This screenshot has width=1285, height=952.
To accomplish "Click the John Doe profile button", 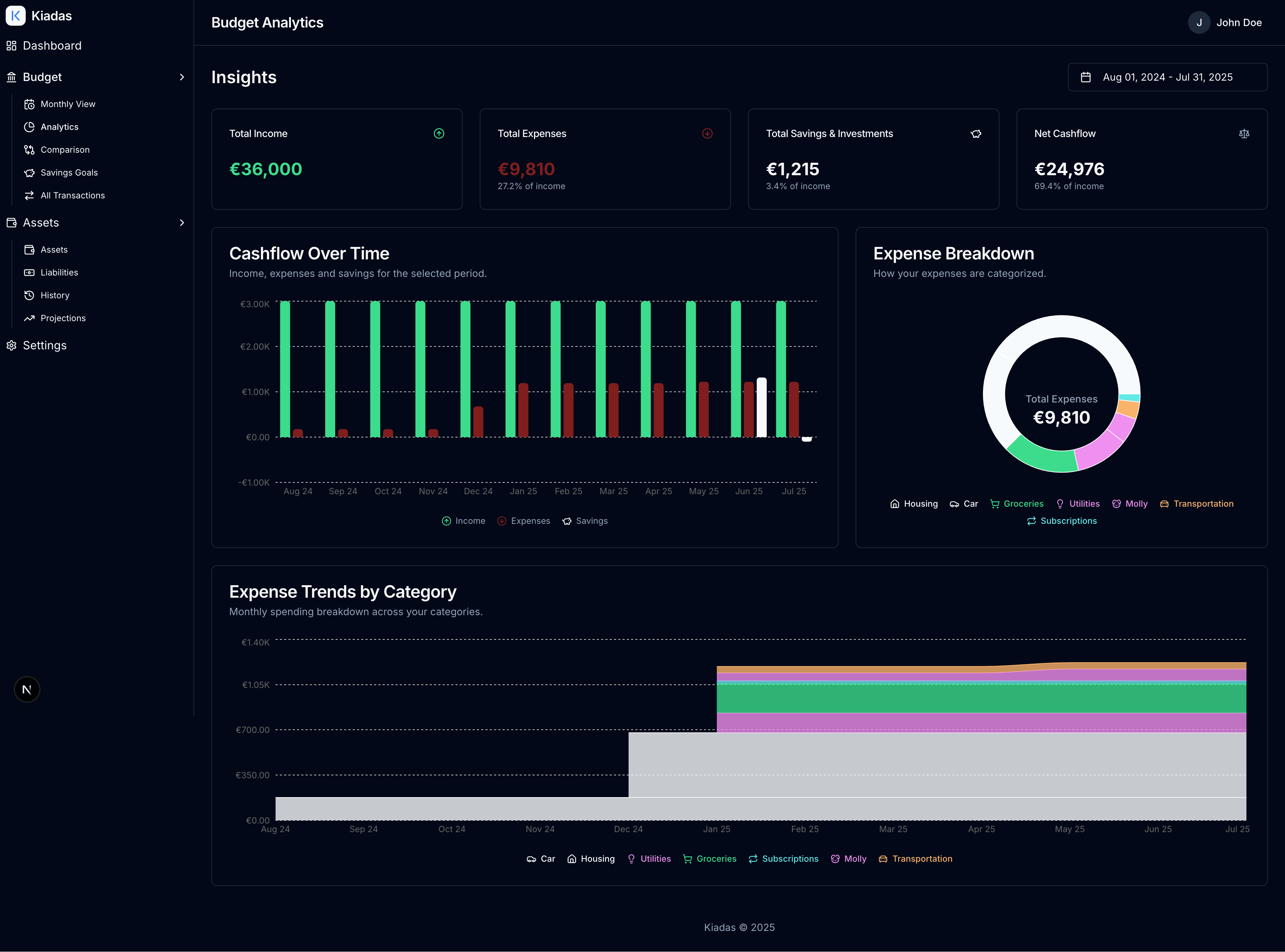I will 1224,22.
